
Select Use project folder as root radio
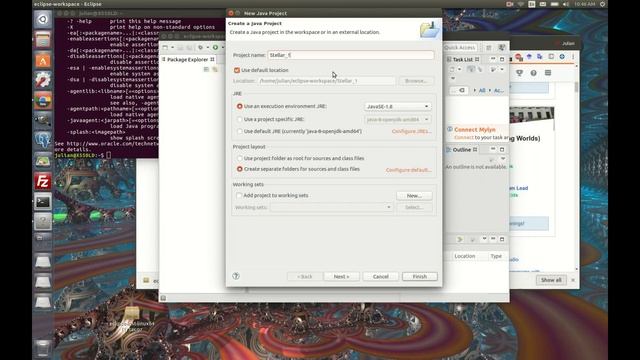point(240,158)
